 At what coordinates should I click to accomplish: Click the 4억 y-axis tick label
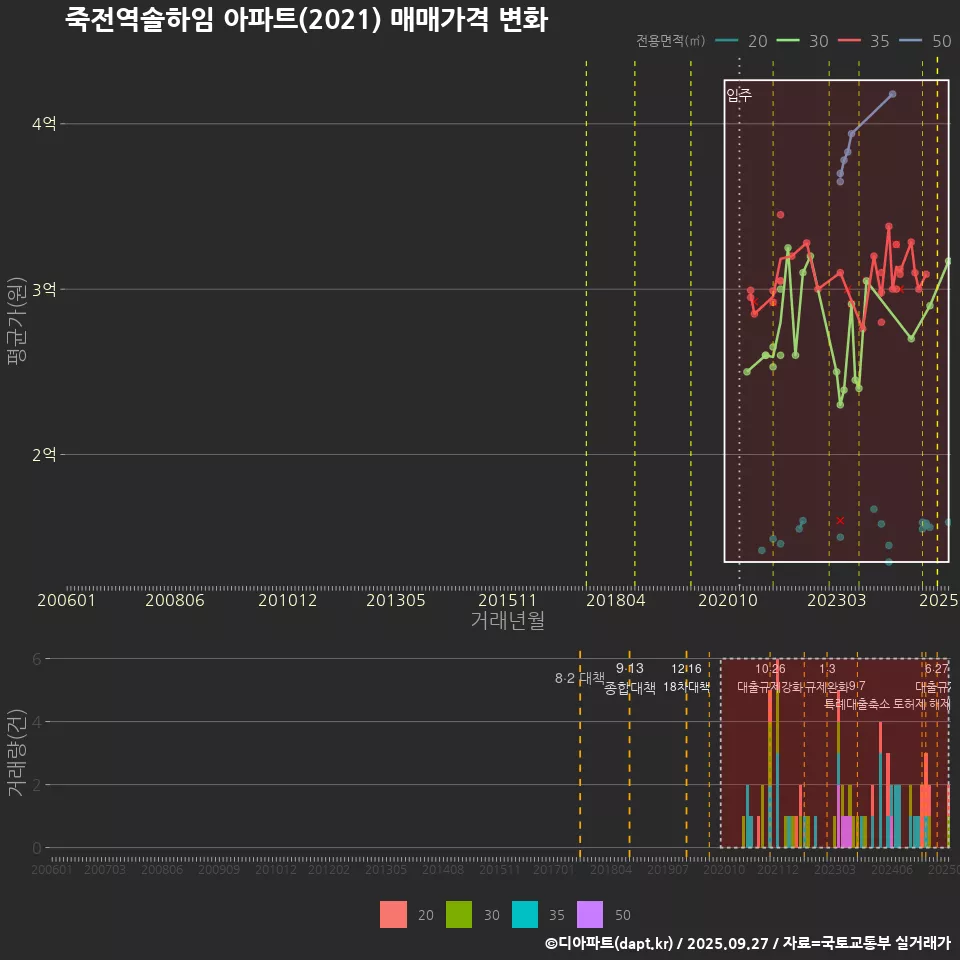tap(43, 124)
